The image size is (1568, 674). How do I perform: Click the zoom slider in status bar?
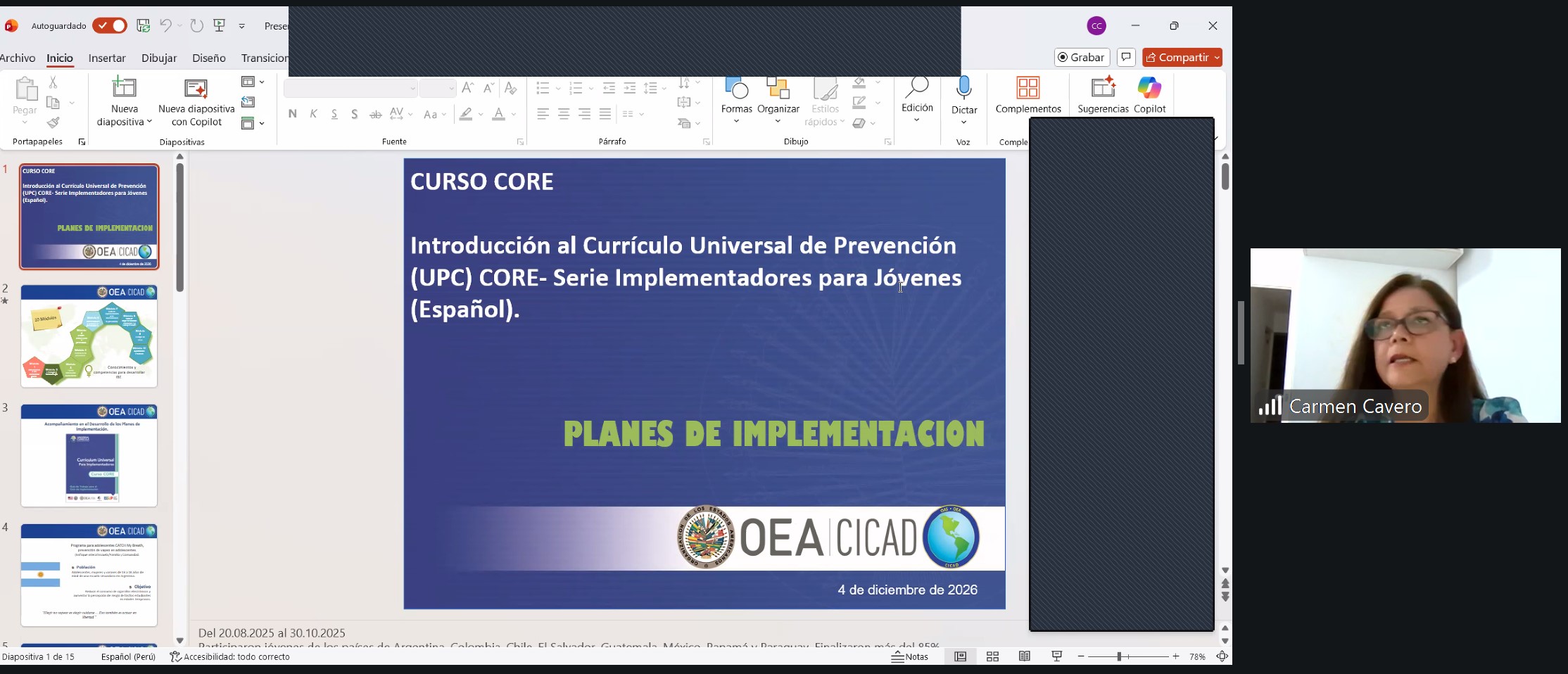(1127, 656)
